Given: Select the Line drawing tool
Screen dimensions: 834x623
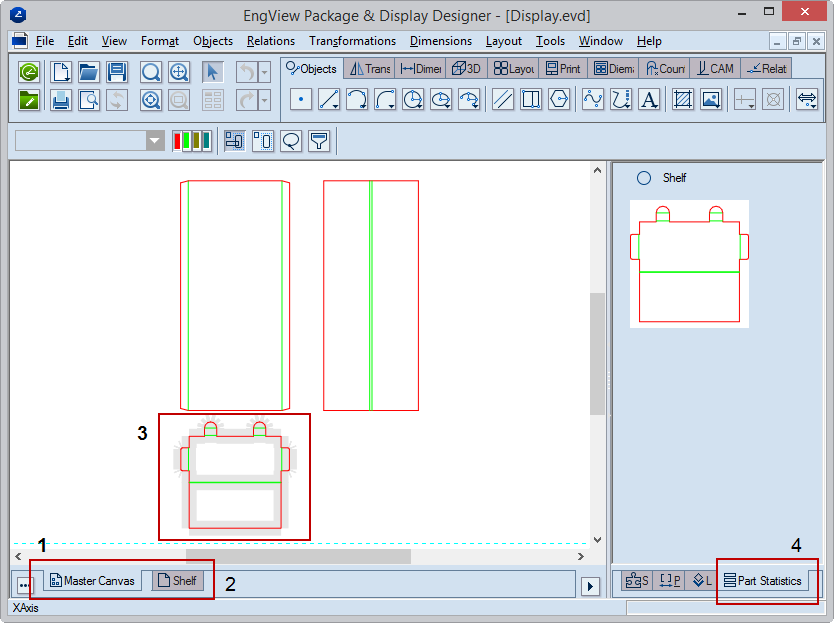Looking at the screenshot, I should point(329,100).
